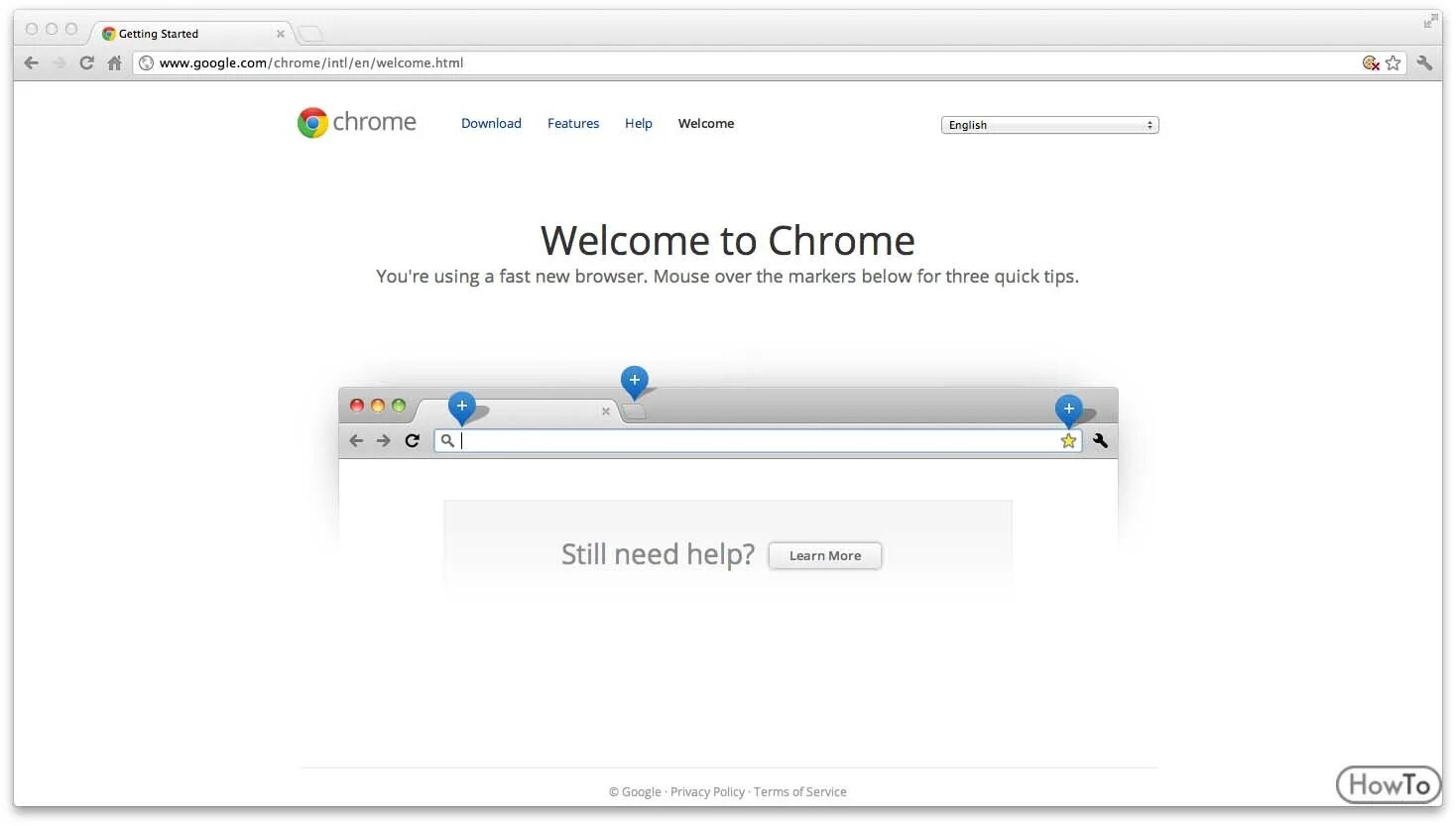
Task: Open a new tab next to Getting Started
Action: pos(310,34)
